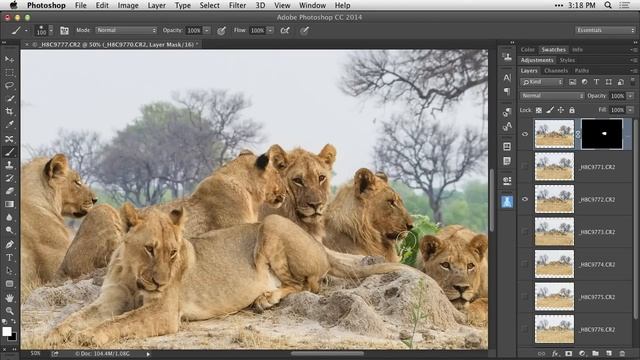Image resolution: width=640 pixels, height=360 pixels.
Task: Click Delete layer trash icon
Action: [622, 353]
